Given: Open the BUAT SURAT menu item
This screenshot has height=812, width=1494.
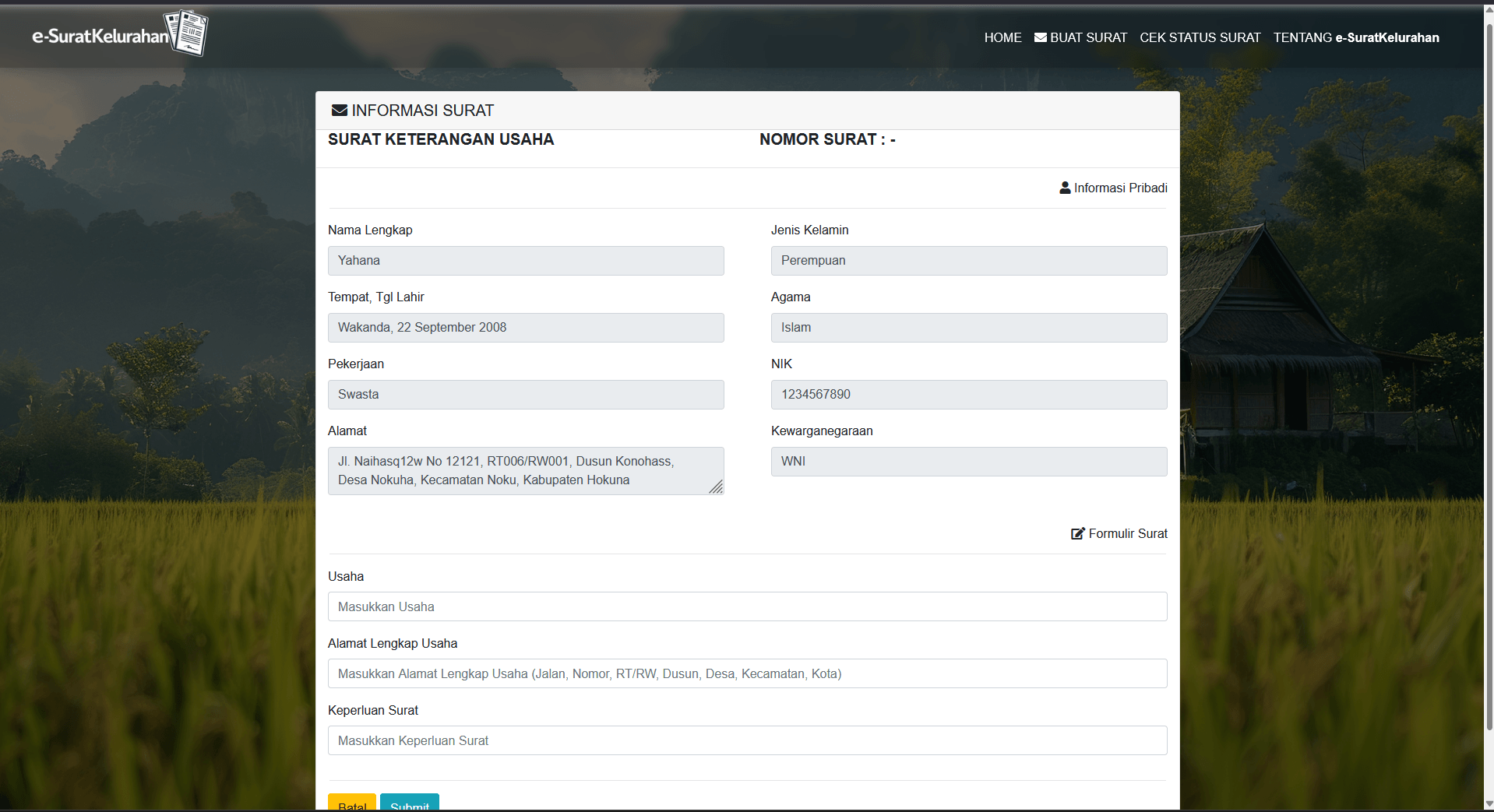Looking at the screenshot, I should pos(1080,37).
